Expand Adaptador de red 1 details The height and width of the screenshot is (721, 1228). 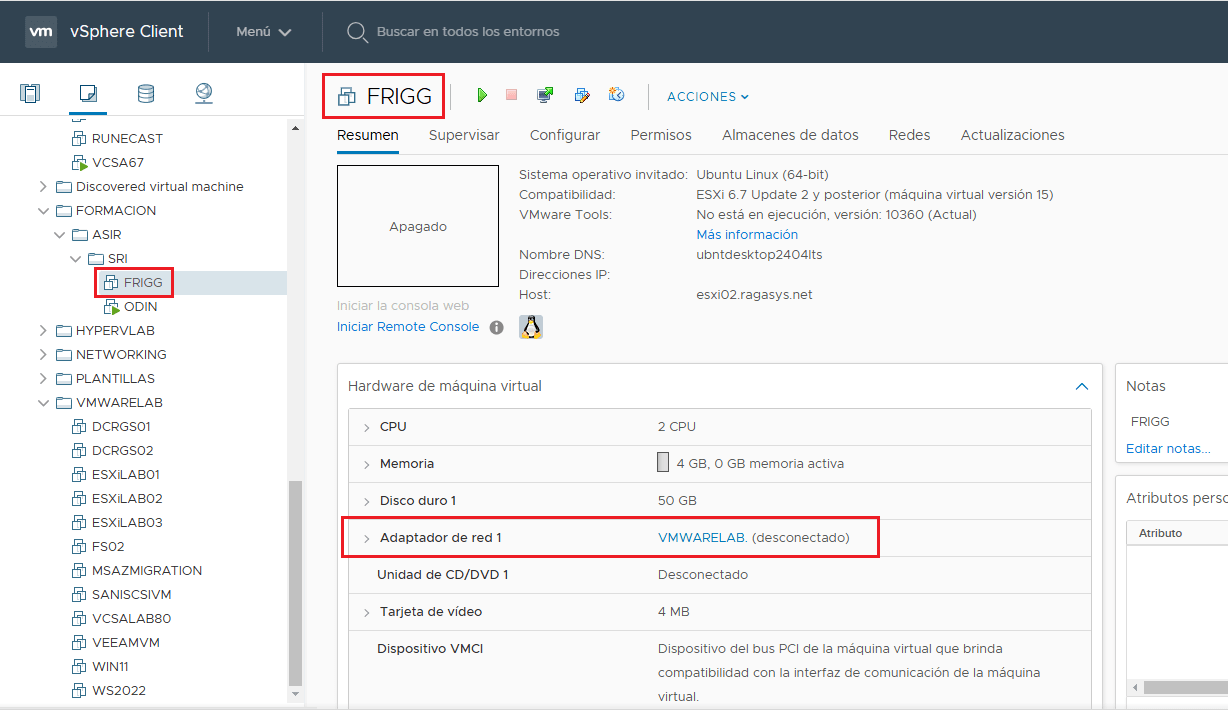[366, 538]
